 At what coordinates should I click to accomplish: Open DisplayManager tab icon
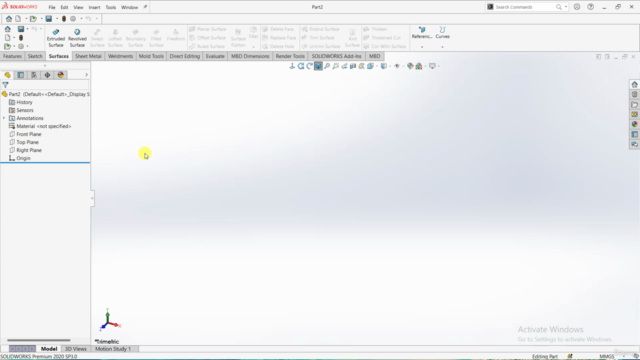(61, 75)
